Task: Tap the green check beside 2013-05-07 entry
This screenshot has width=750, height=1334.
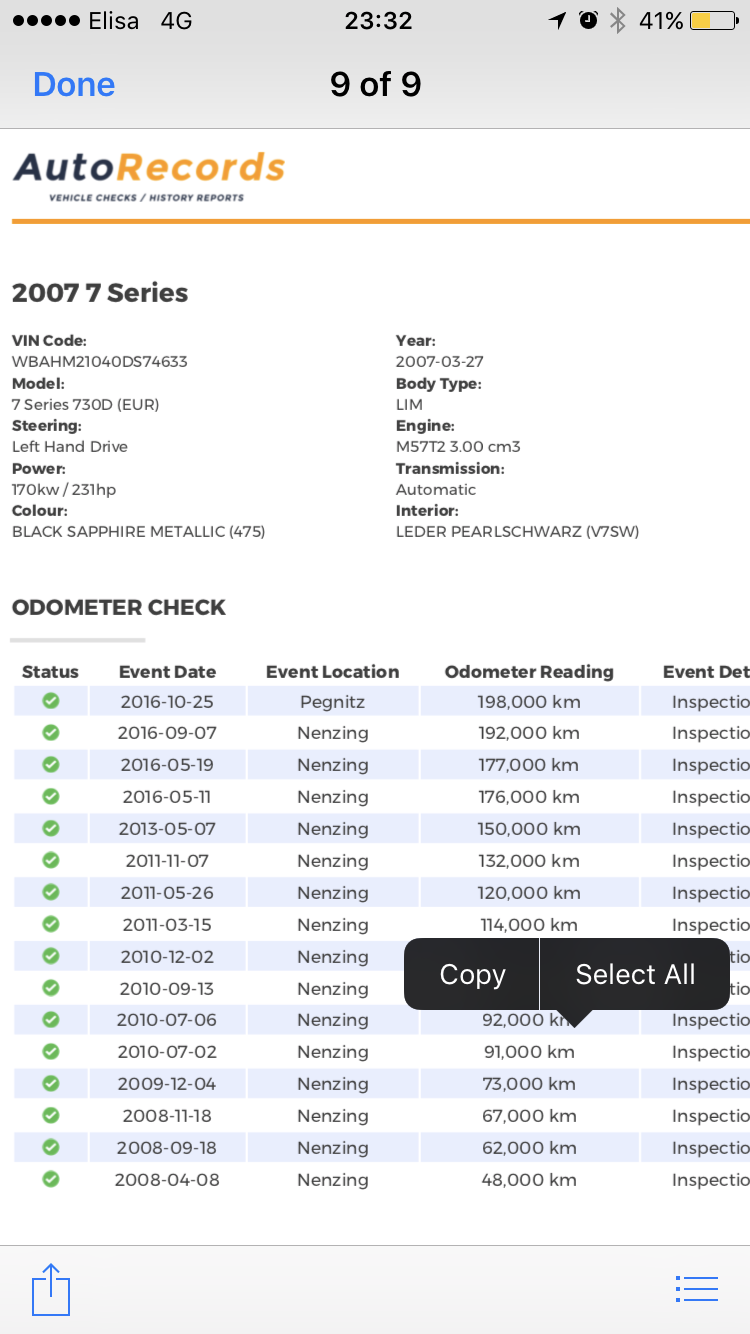Action: click(51, 829)
